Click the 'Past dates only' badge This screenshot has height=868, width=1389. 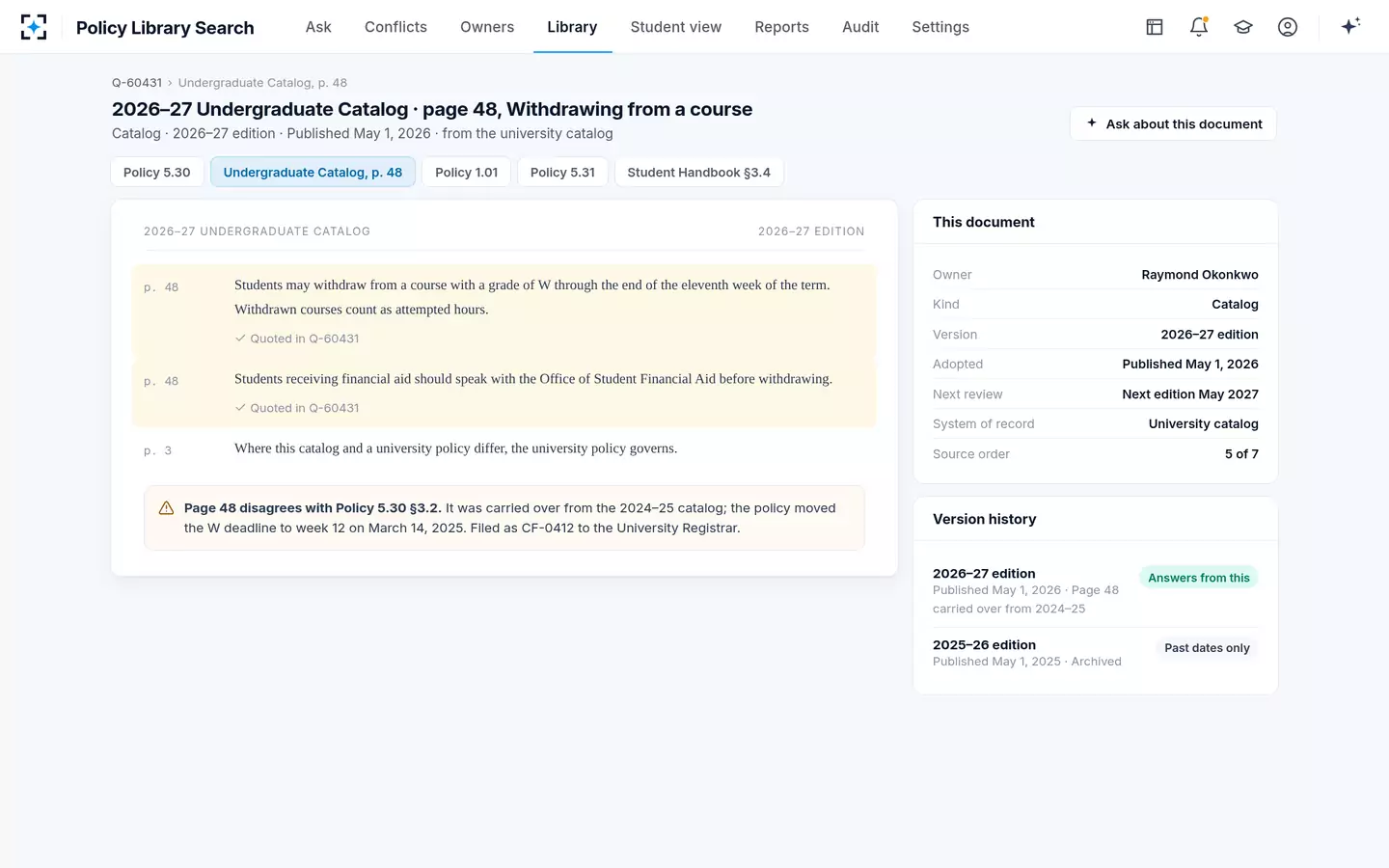(x=1207, y=648)
